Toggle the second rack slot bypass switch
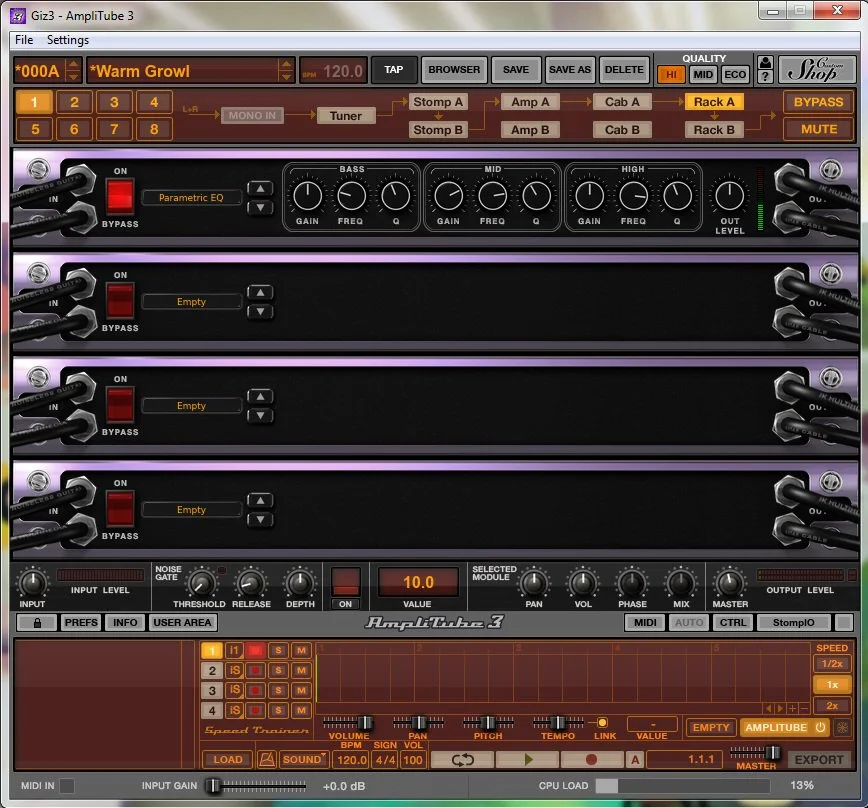This screenshot has width=868, height=808. 120,301
